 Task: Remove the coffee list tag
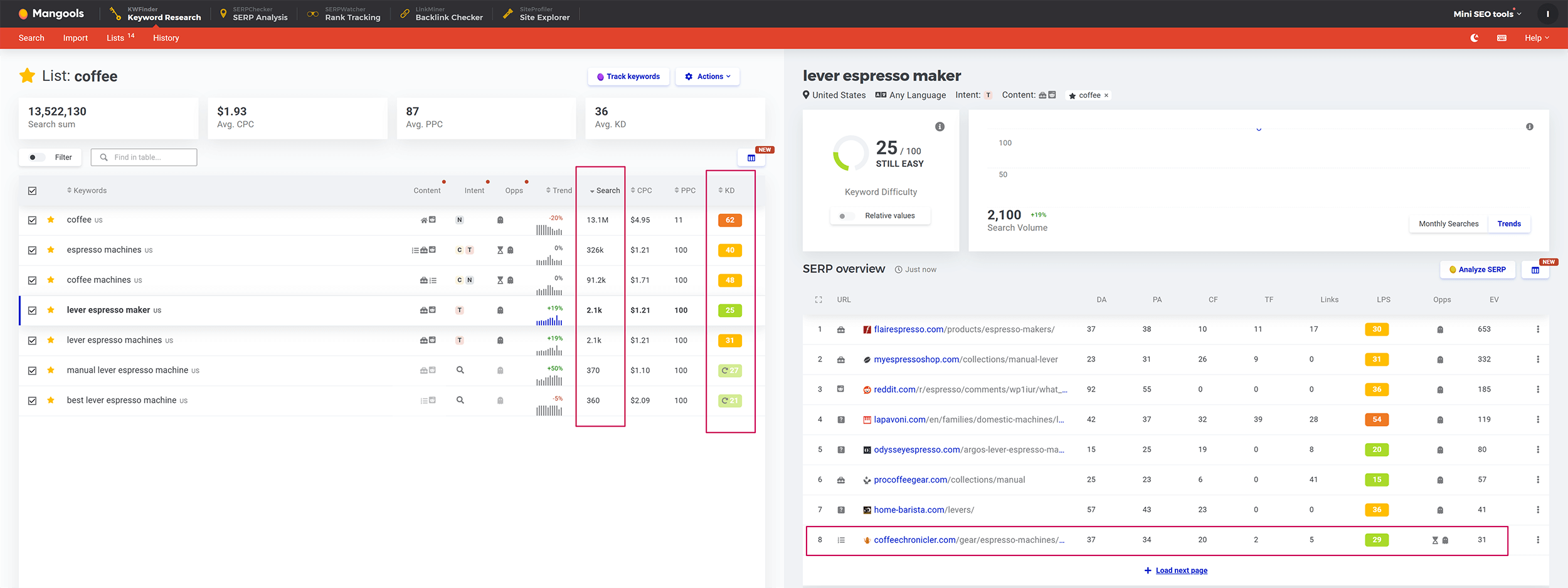click(x=1106, y=95)
